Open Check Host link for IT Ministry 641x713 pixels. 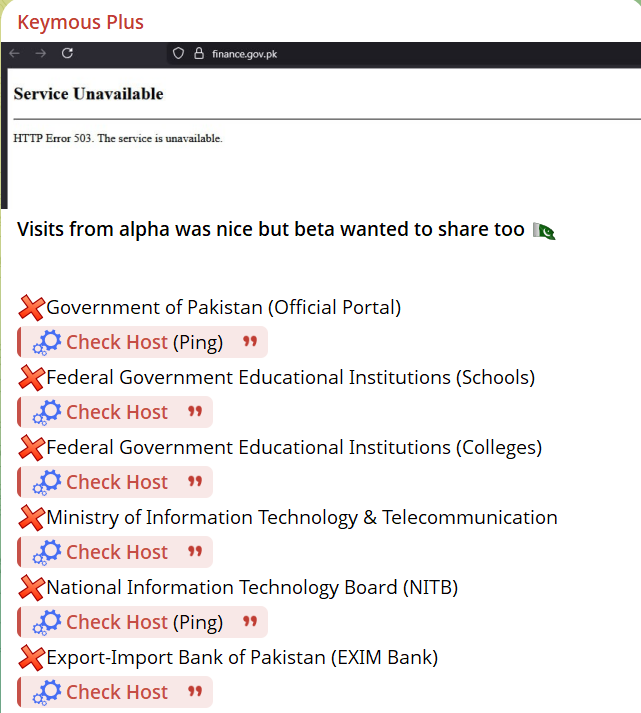tap(117, 552)
